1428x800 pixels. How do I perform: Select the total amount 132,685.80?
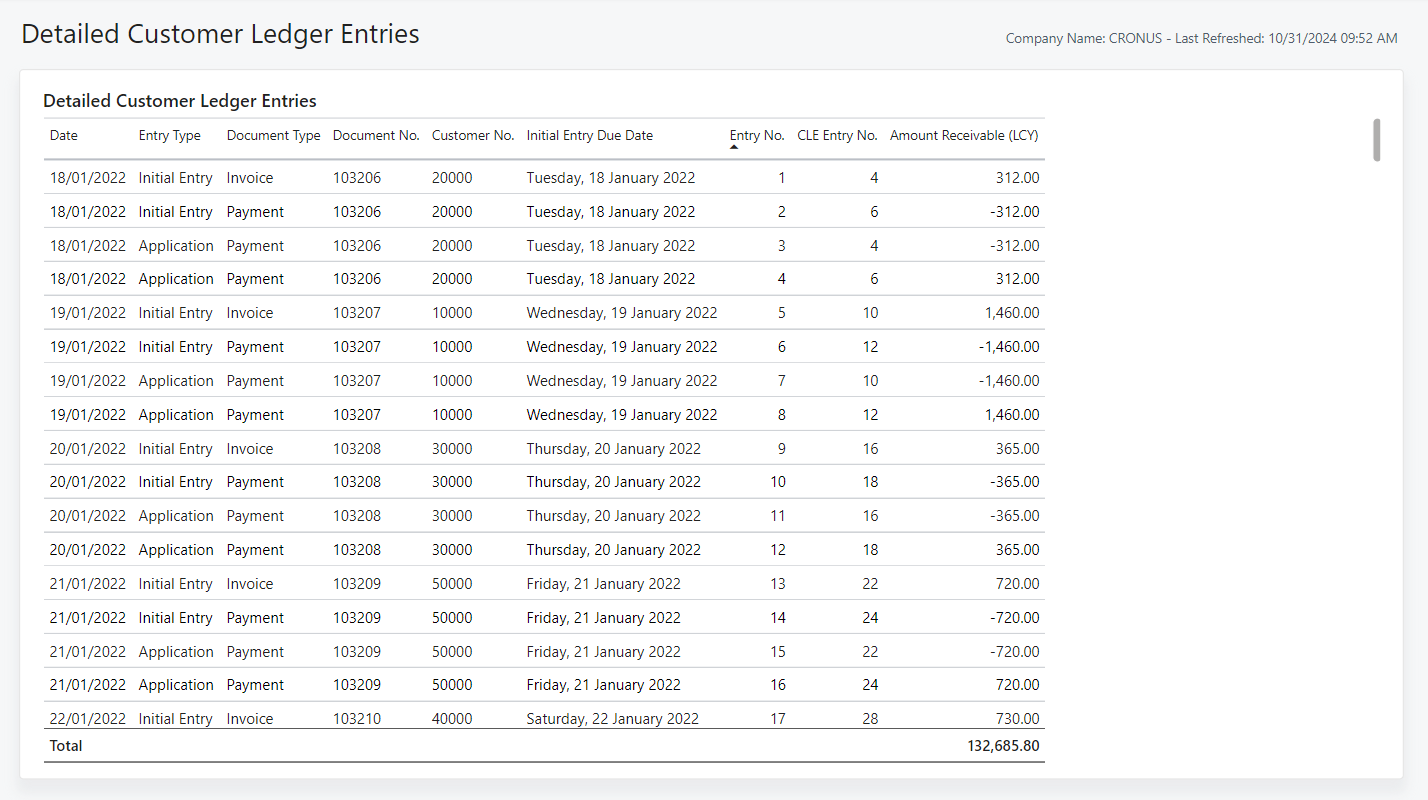click(x=1003, y=745)
